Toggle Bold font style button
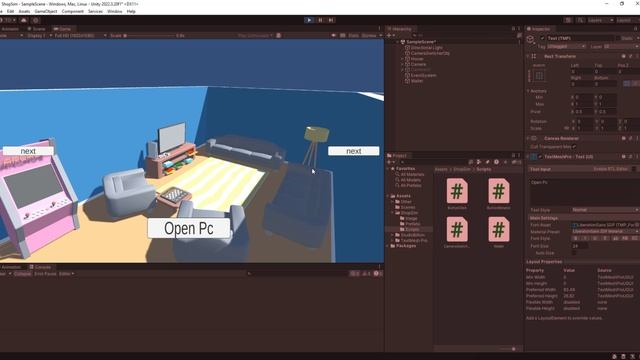This screenshot has width=640, height=360. tap(576, 238)
